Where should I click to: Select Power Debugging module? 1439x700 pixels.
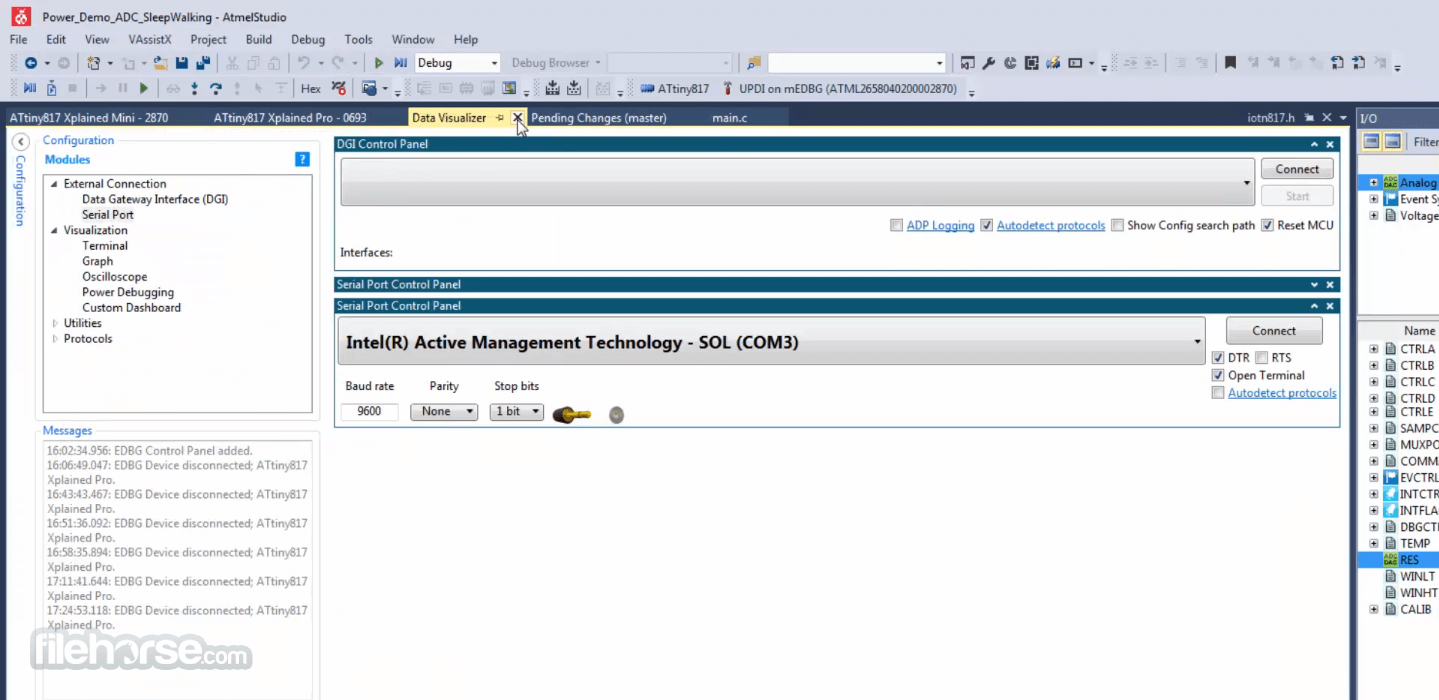[x=128, y=292]
